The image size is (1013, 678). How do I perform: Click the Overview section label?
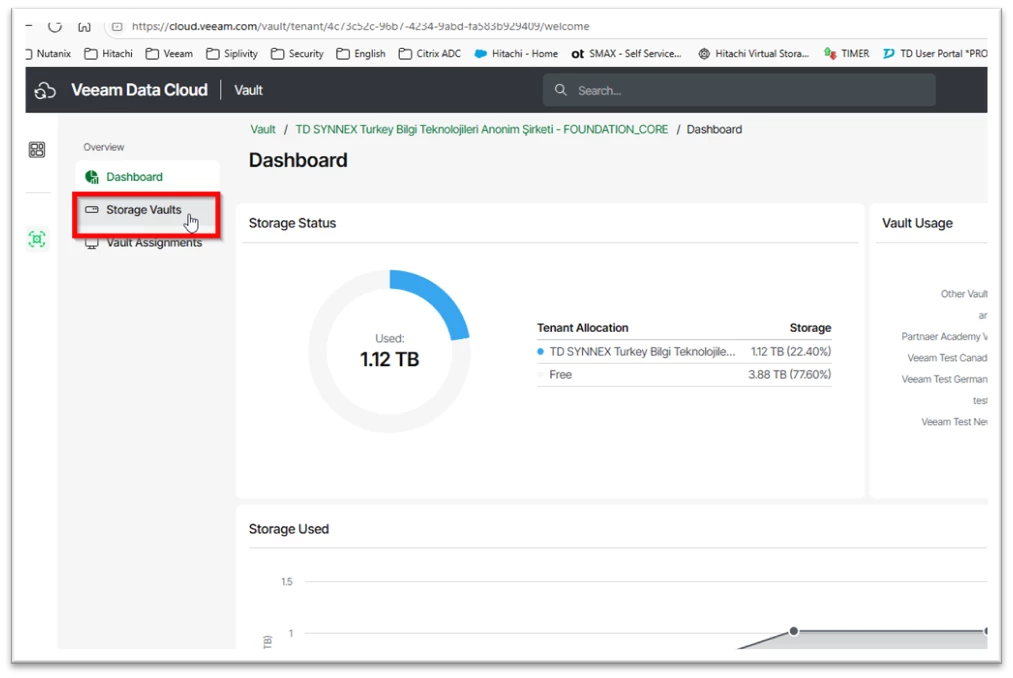tap(103, 147)
